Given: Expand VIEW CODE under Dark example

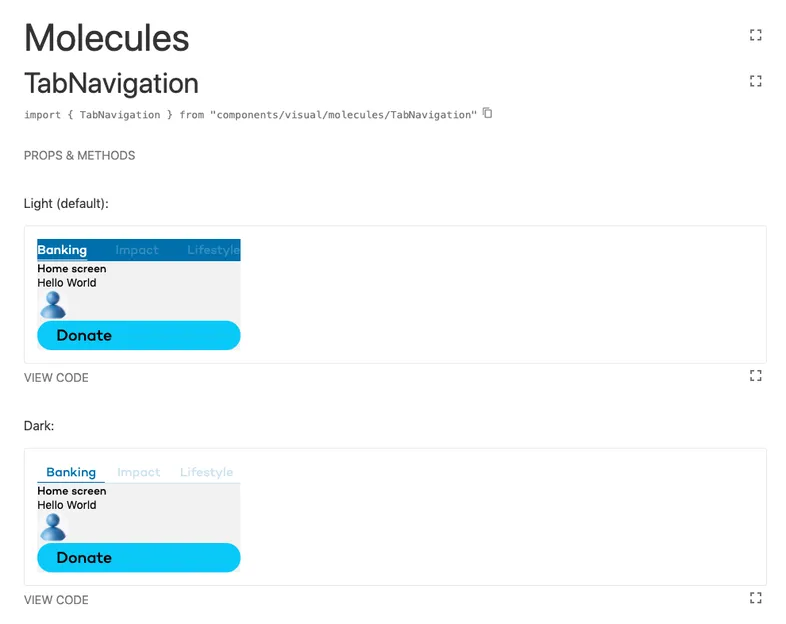Looking at the screenshot, I should (56, 600).
